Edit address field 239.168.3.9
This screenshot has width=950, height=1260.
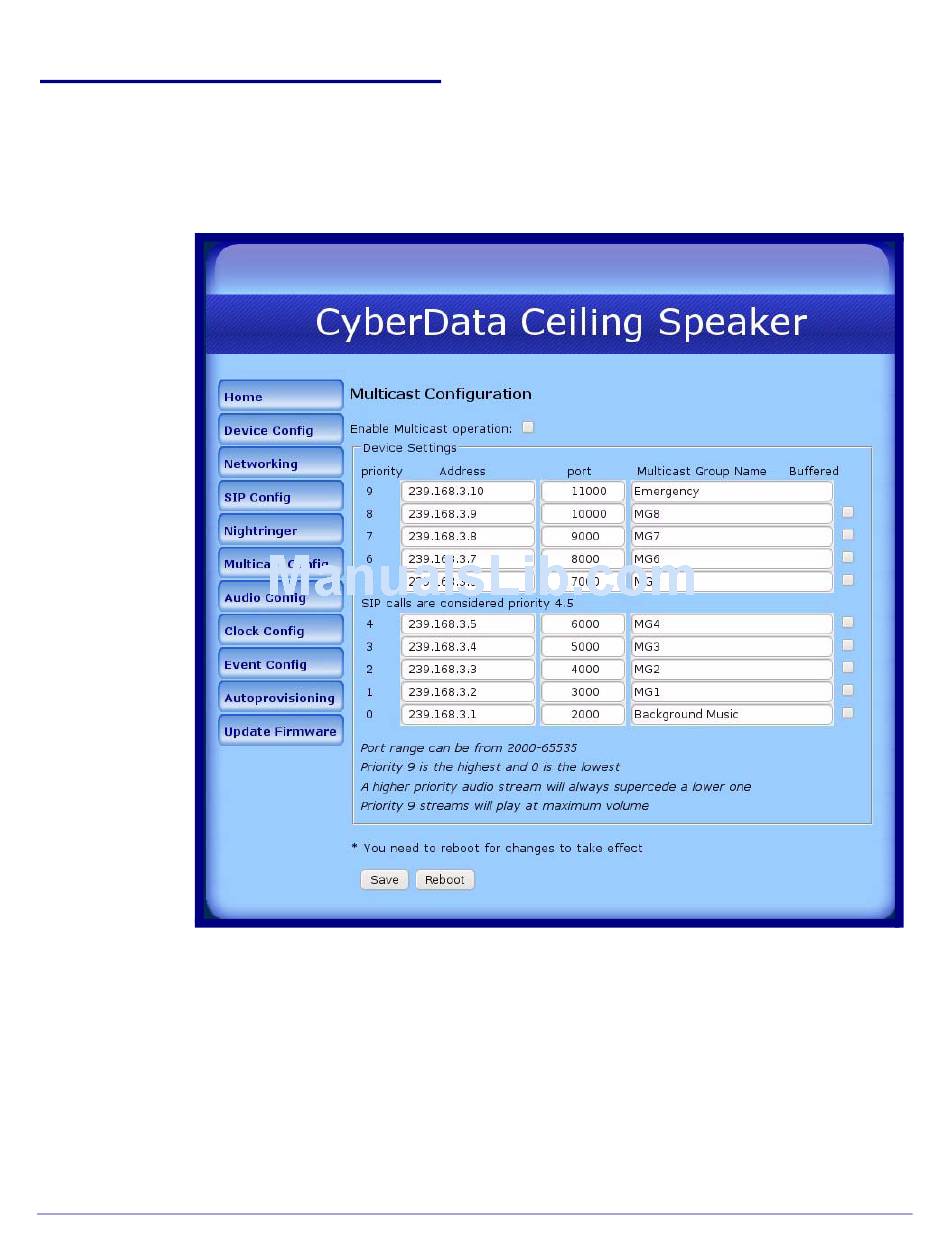[x=468, y=514]
